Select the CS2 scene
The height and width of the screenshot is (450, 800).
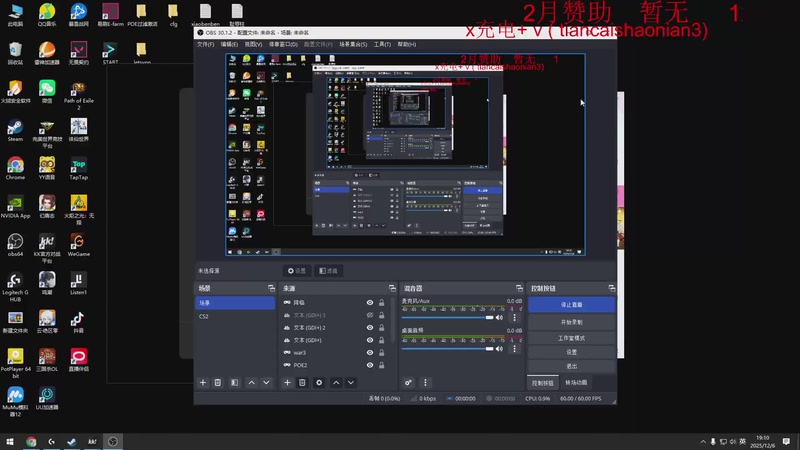(235, 316)
